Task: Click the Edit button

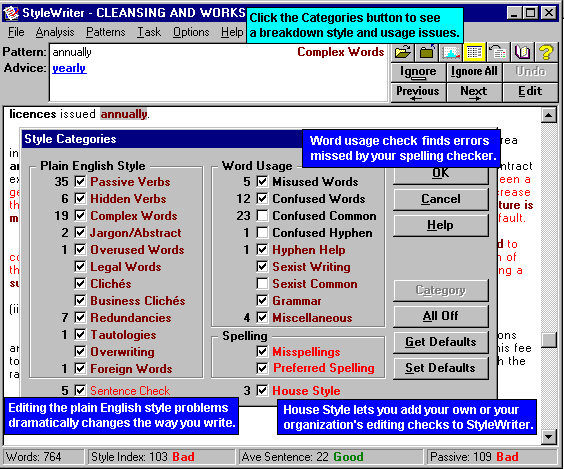Action: [x=530, y=92]
